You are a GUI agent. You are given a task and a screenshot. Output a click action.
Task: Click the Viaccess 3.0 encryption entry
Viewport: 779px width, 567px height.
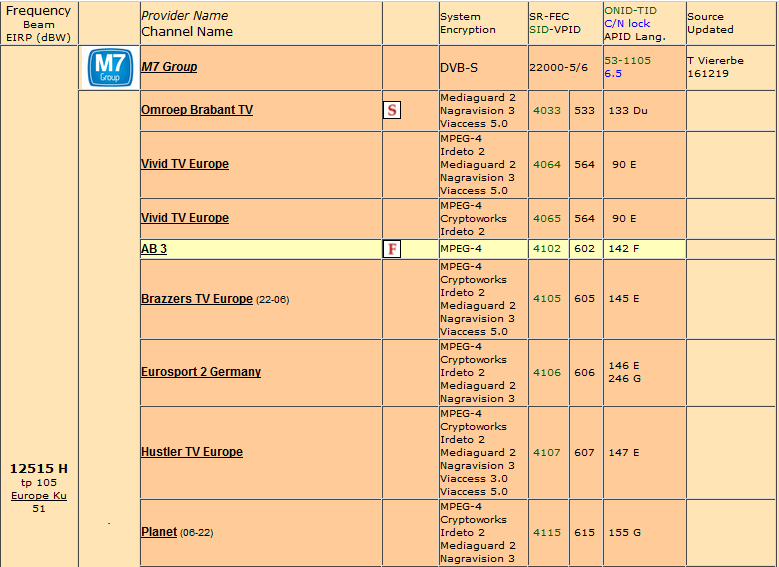click(x=474, y=479)
